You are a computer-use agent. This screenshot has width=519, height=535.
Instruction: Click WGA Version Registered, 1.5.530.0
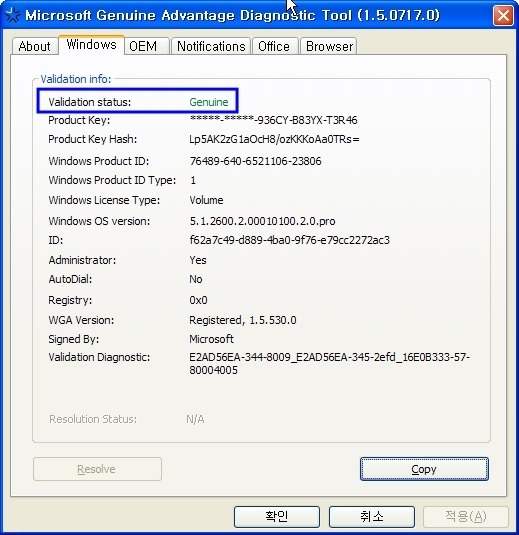pos(243,320)
